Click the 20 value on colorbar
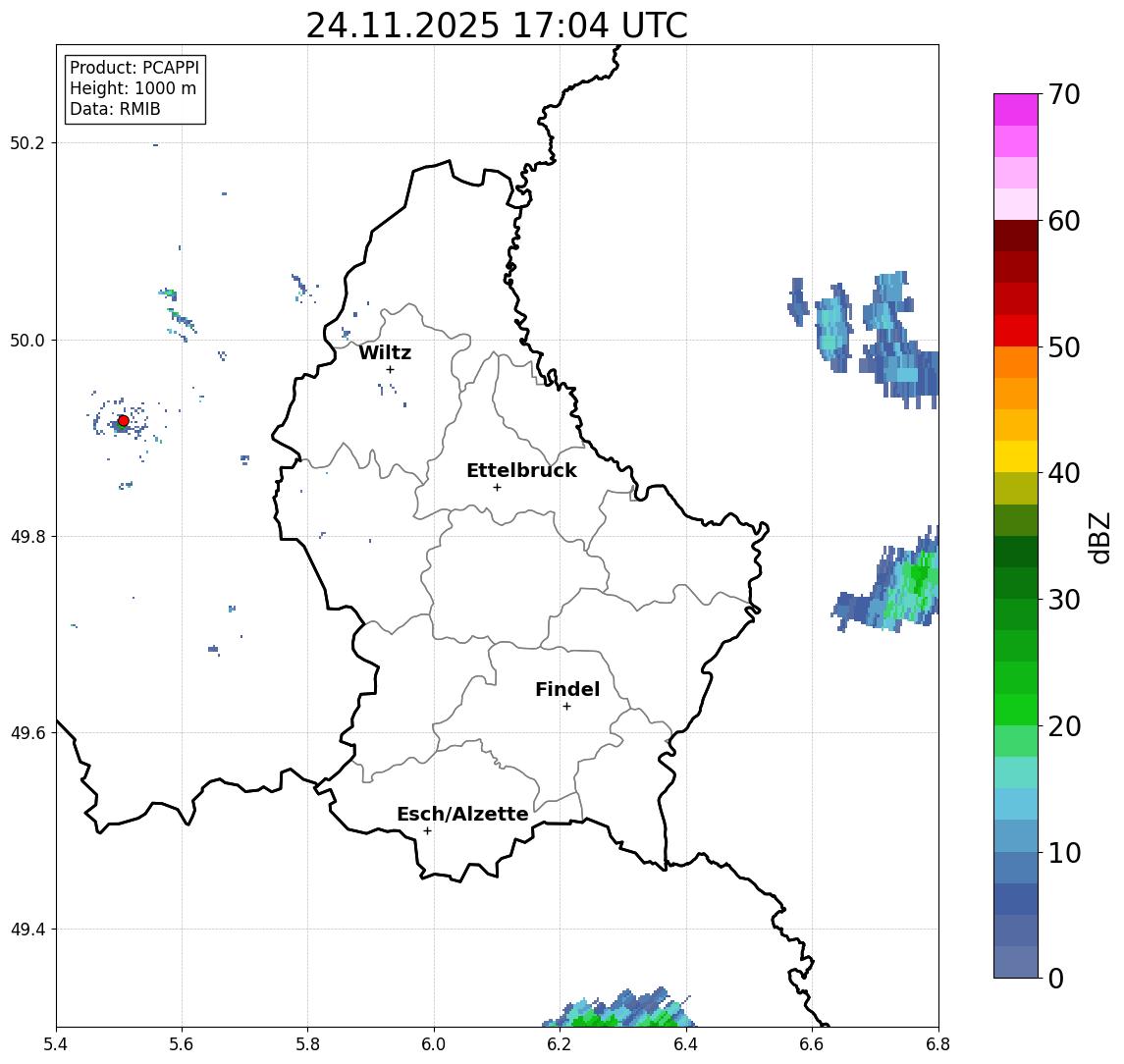This screenshot has height=1064, width=1124. point(1064,726)
